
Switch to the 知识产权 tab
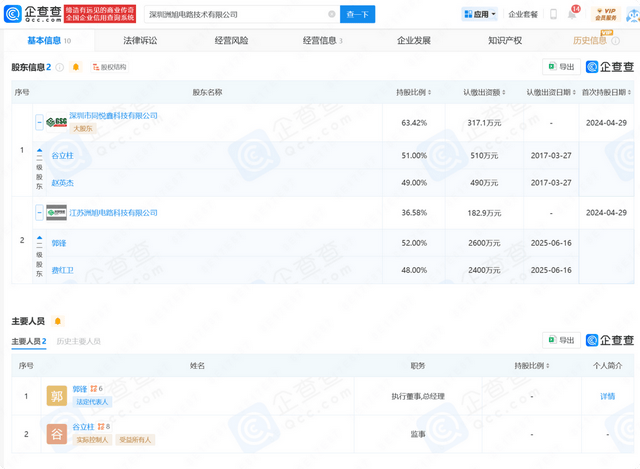tap(507, 40)
